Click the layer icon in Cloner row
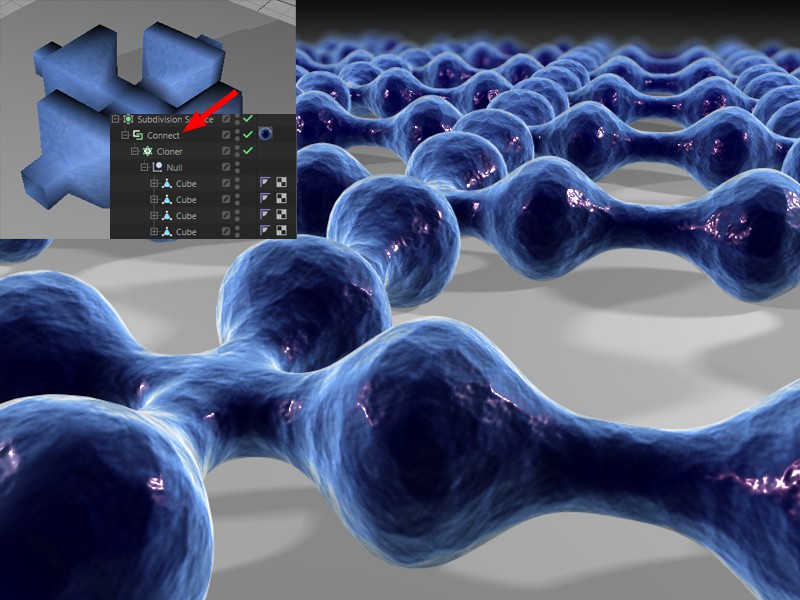This screenshot has height=600, width=800. [226, 151]
